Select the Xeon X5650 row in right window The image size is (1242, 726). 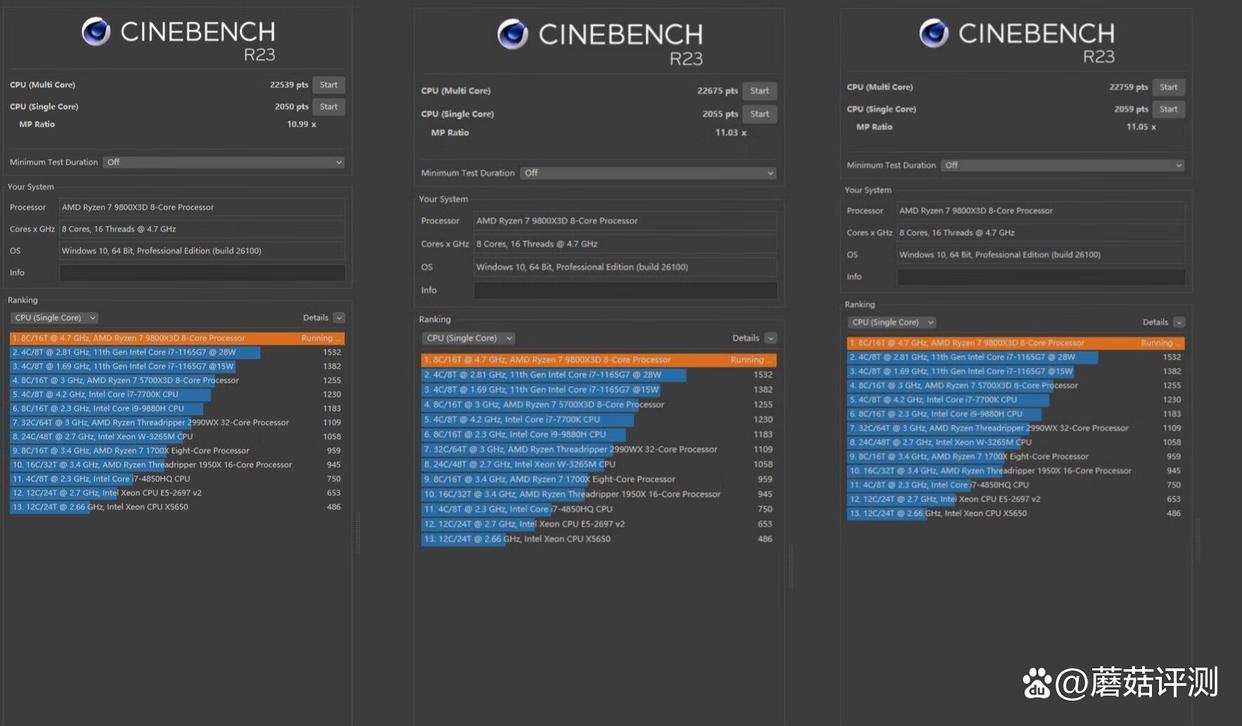point(1016,513)
